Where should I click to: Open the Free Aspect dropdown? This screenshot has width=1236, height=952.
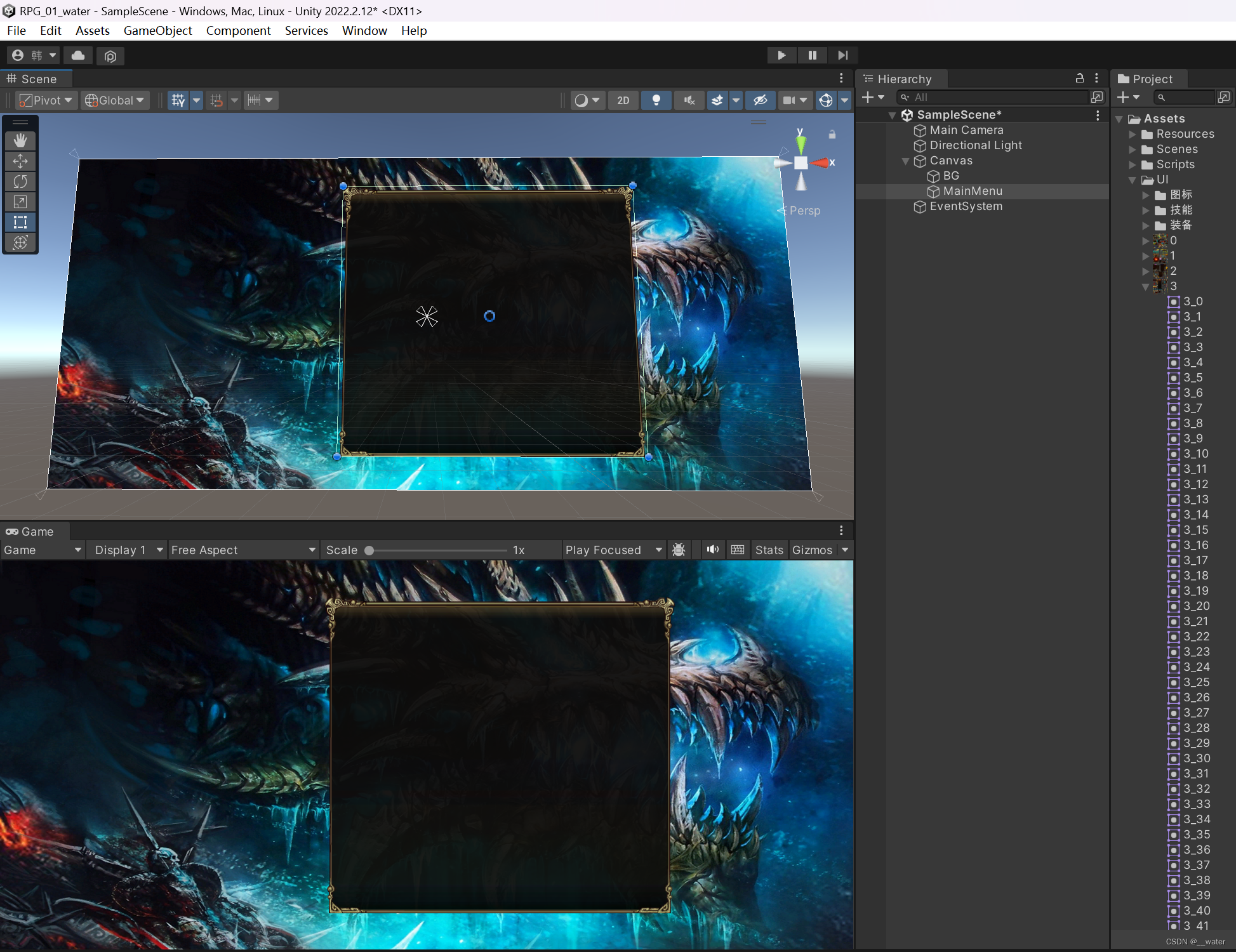click(243, 550)
